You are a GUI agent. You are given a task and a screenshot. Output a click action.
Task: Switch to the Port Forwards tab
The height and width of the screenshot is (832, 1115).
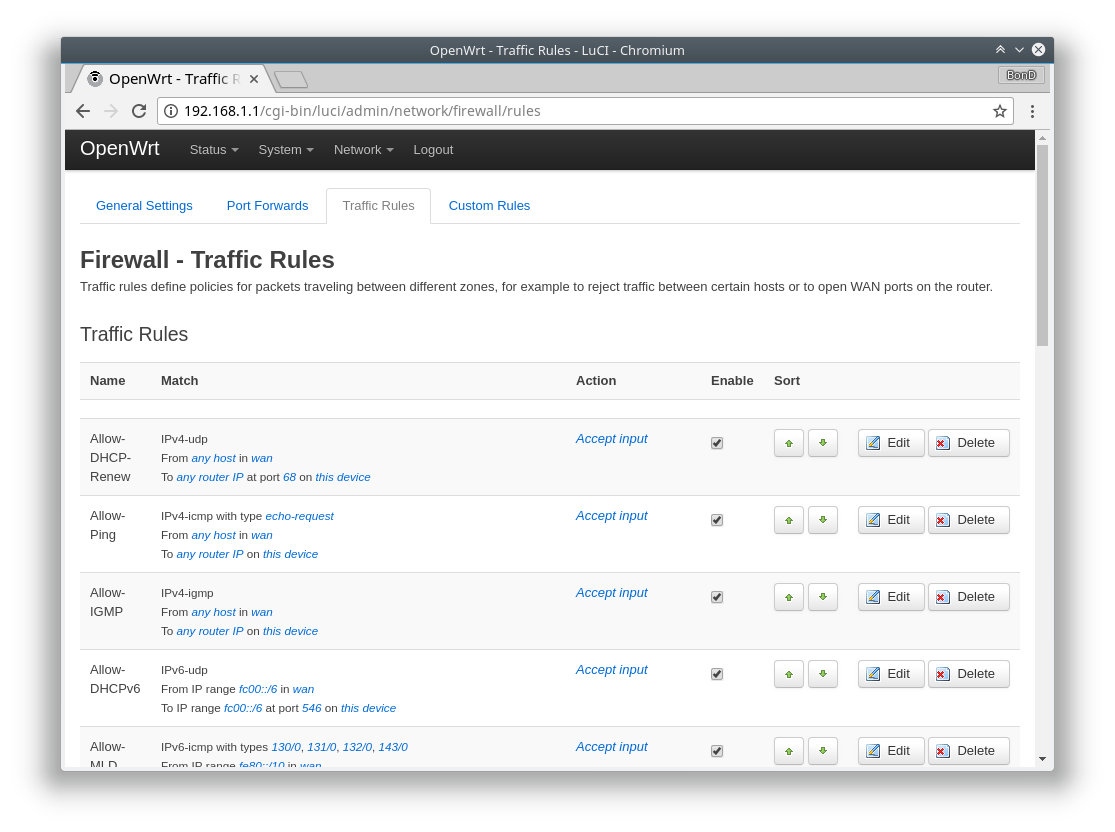point(267,206)
